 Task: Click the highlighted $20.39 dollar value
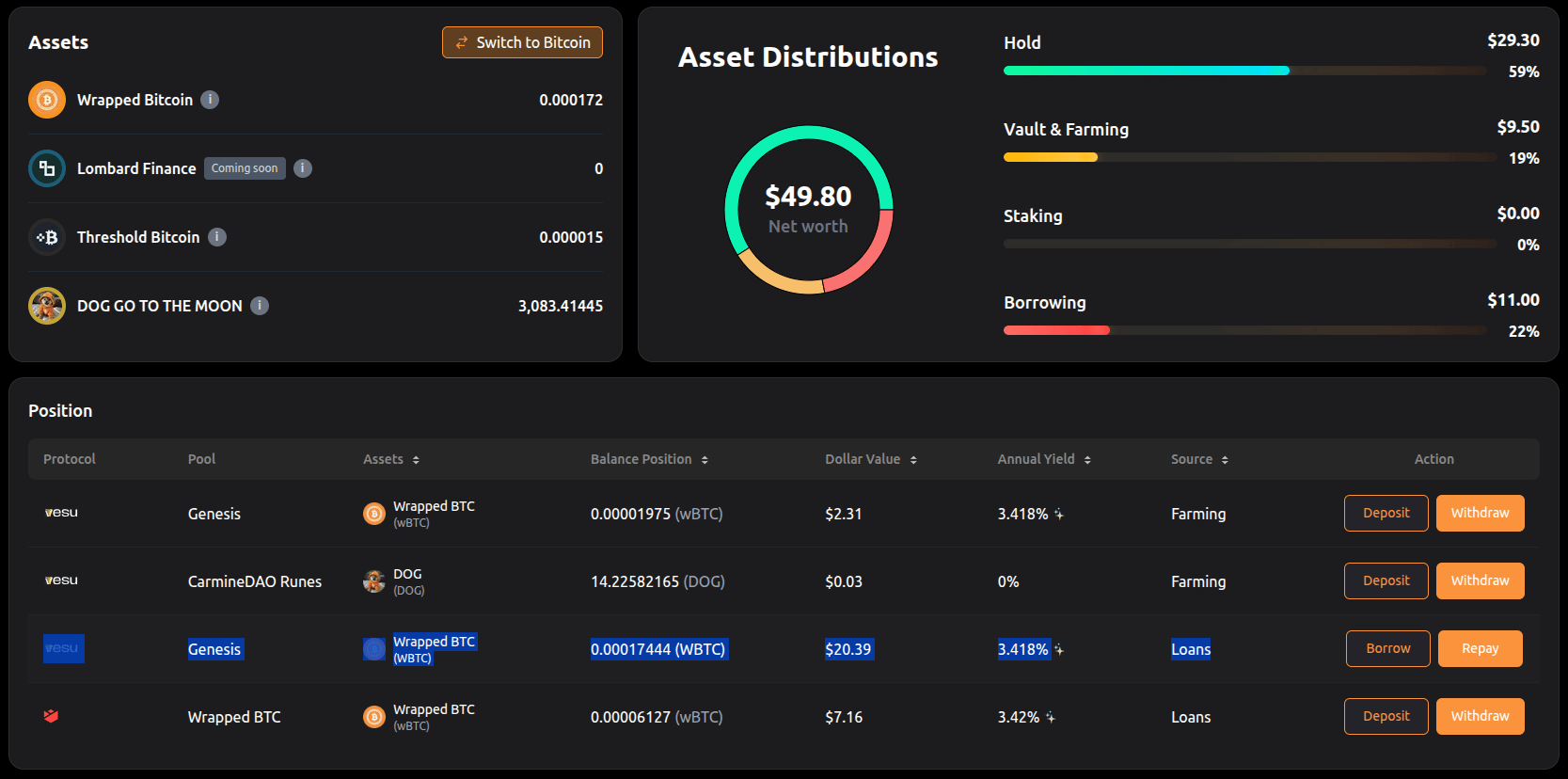click(848, 649)
